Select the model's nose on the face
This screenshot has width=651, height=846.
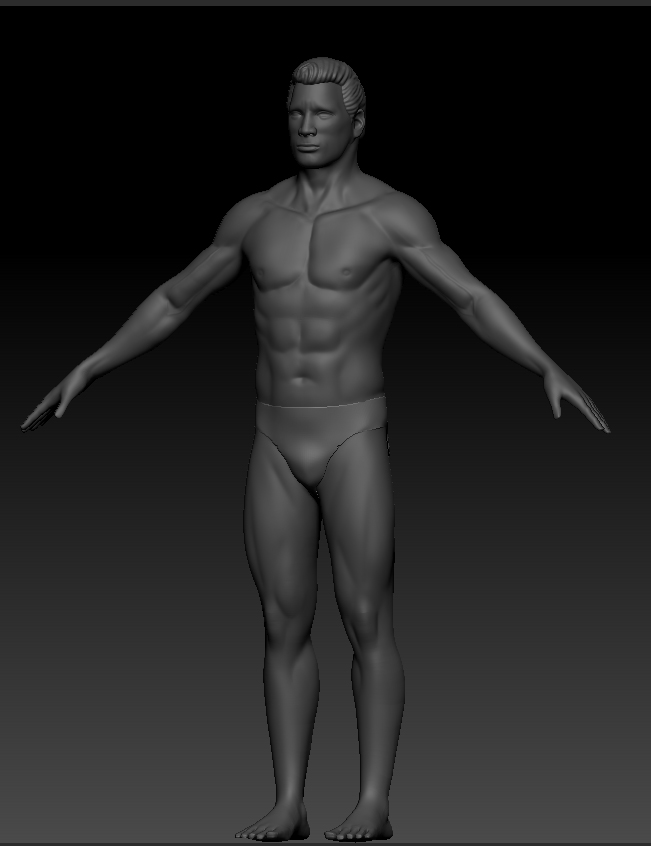[x=307, y=127]
